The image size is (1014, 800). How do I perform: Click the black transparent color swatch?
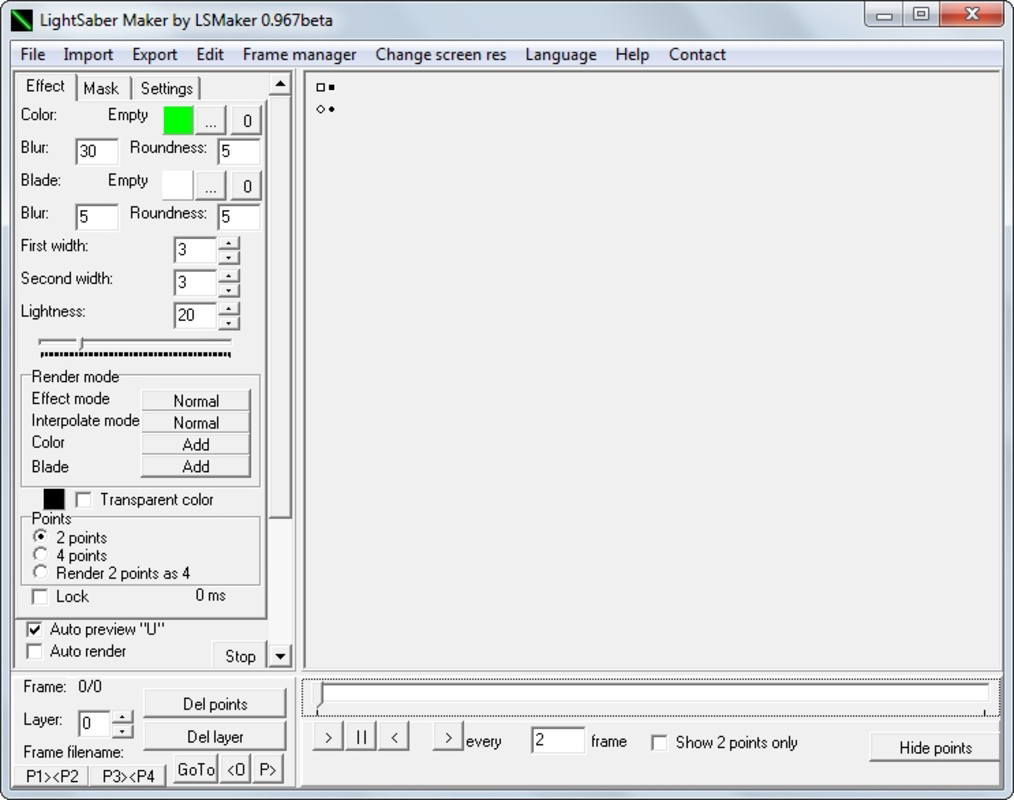[54, 499]
